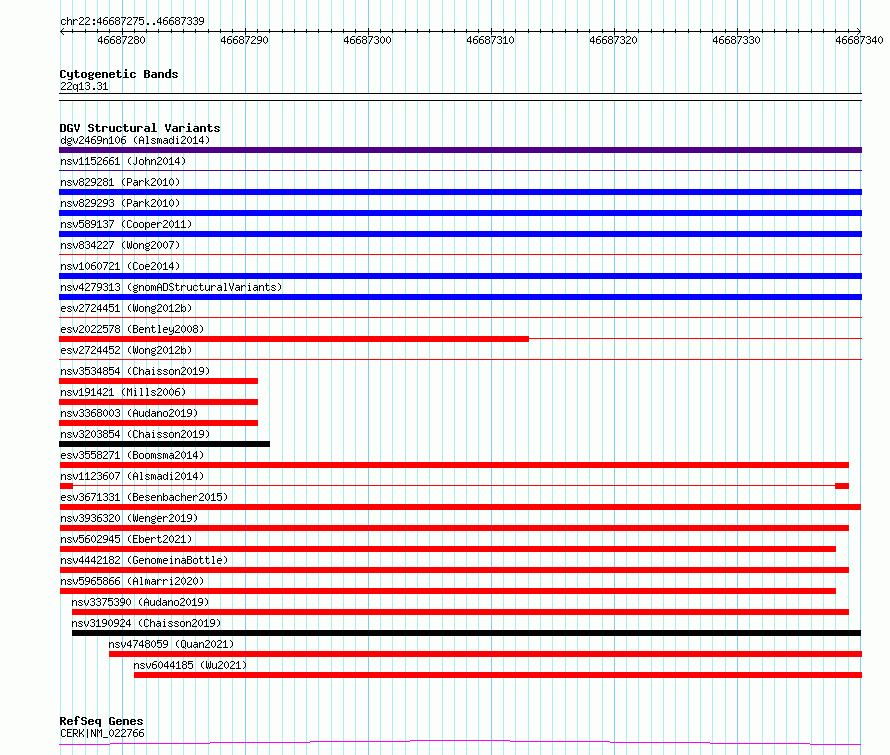
Task: Click the thick red bar under esv2022578
Action: pos(294,339)
